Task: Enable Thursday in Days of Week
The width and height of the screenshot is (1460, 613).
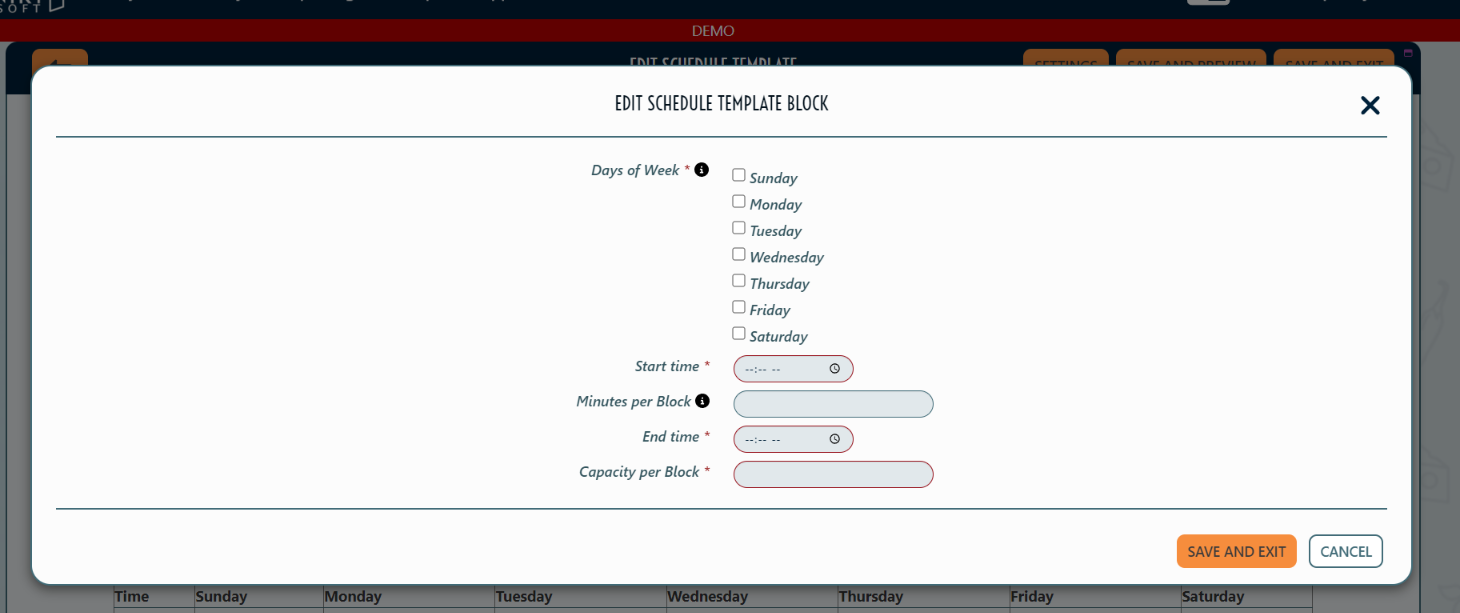Action: point(738,279)
